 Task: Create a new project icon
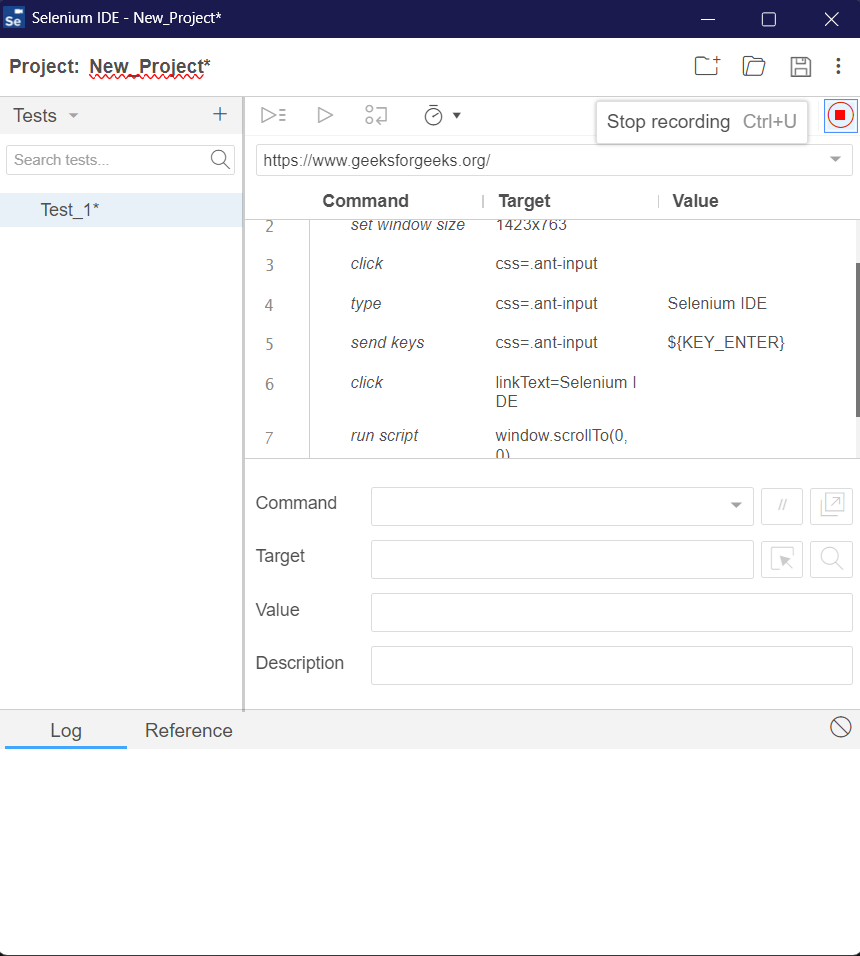pyautogui.click(x=707, y=66)
